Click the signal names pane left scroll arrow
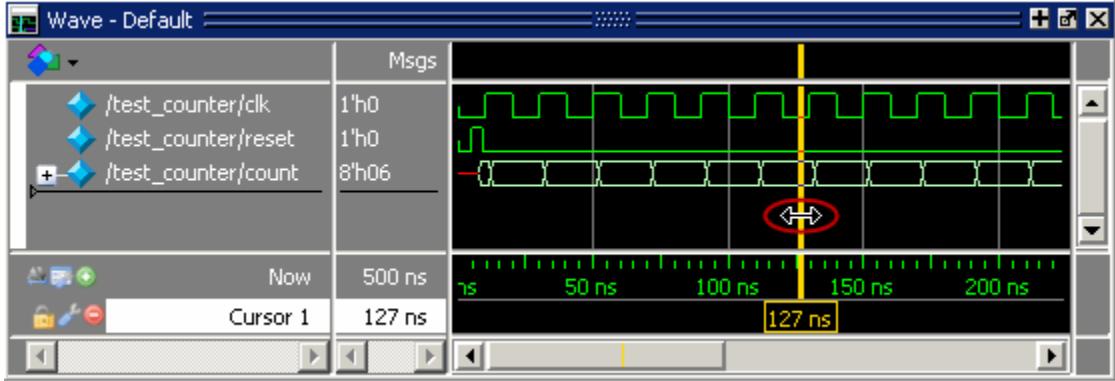Image resolution: width=1115 pixels, height=381 pixels. pyautogui.click(x=42, y=355)
